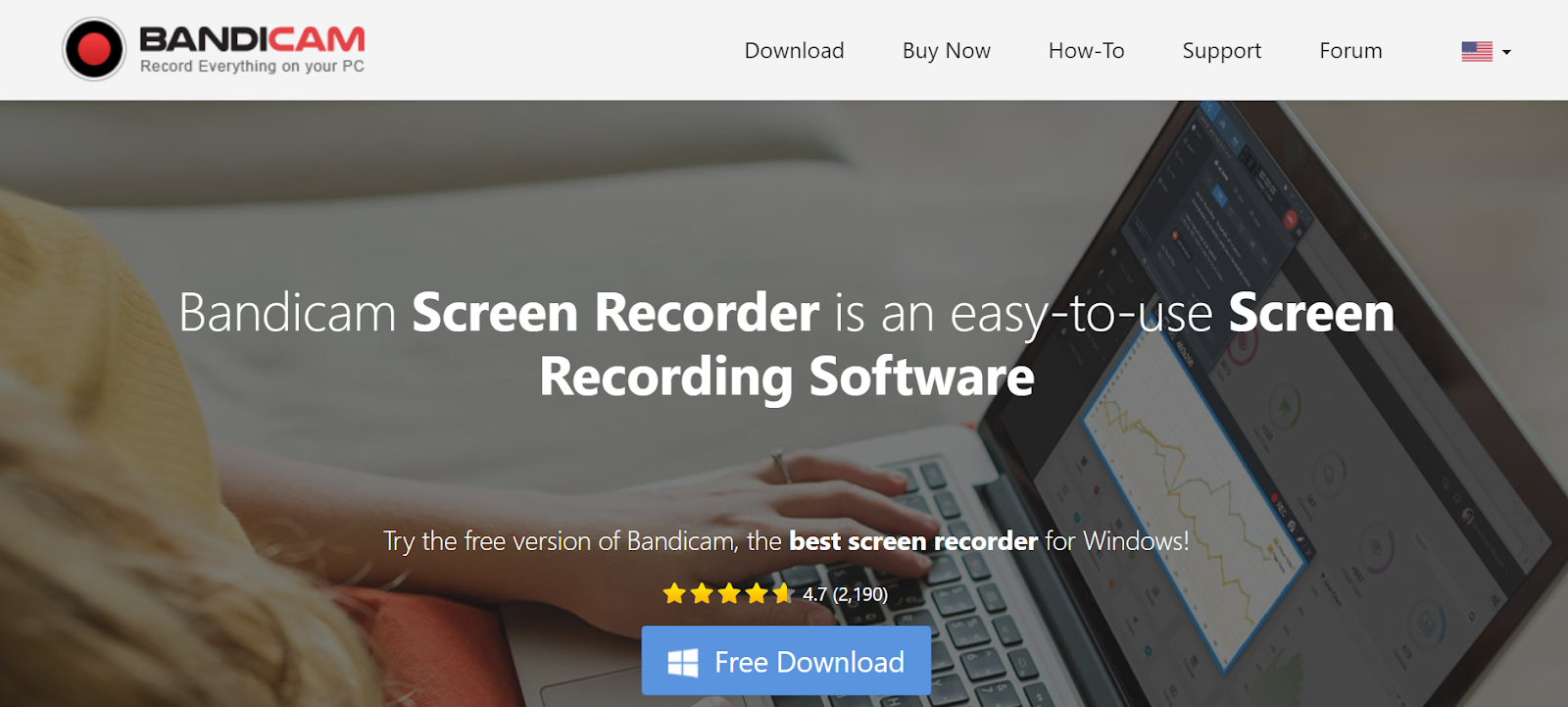
Task: Open the Download menu item
Action: pos(794,51)
